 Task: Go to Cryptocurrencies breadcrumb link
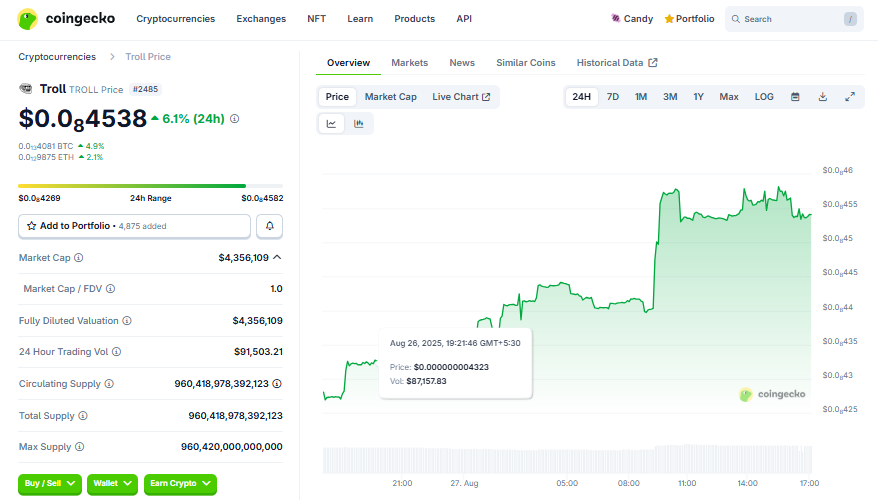57,57
